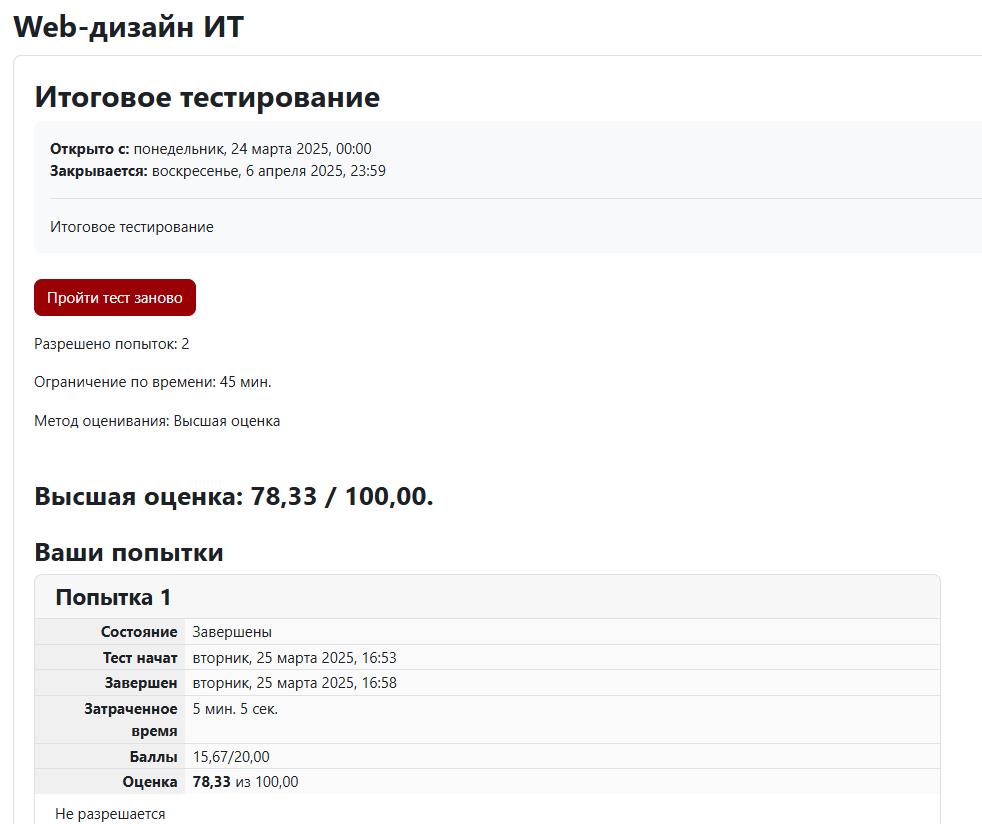Click the 'Метод оценивания: Высшая оценка' line
The image size is (982, 824).
(x=157, y=421)
